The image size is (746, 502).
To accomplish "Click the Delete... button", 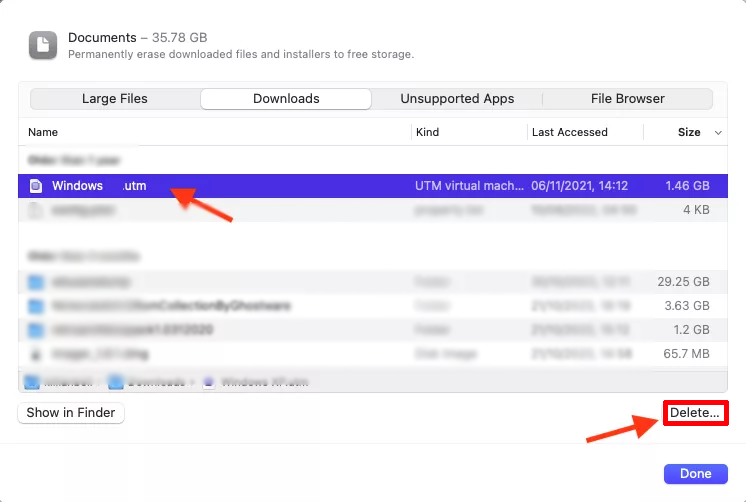I will point(695,413).
